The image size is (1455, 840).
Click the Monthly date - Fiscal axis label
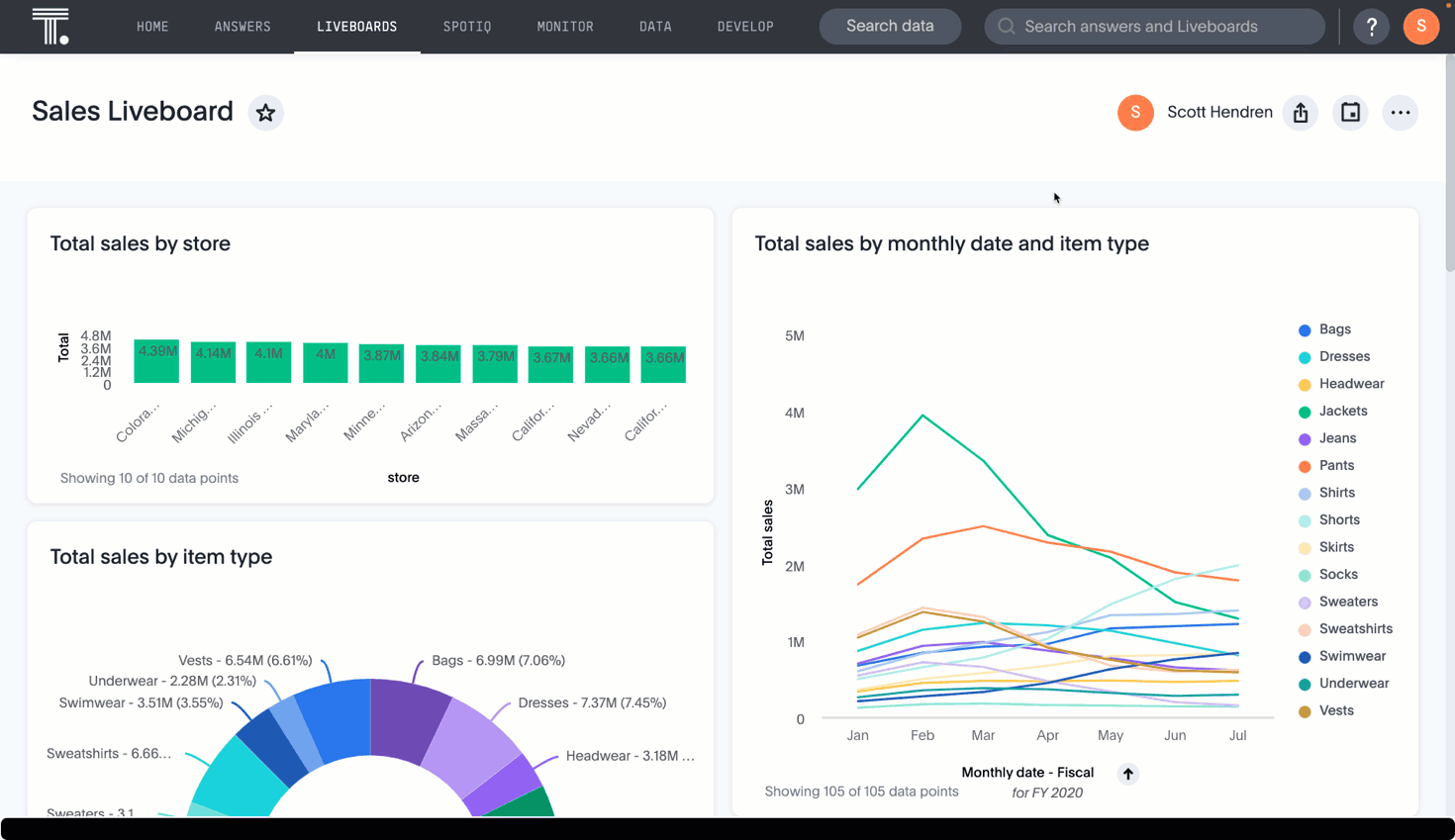click(1027, 773)
